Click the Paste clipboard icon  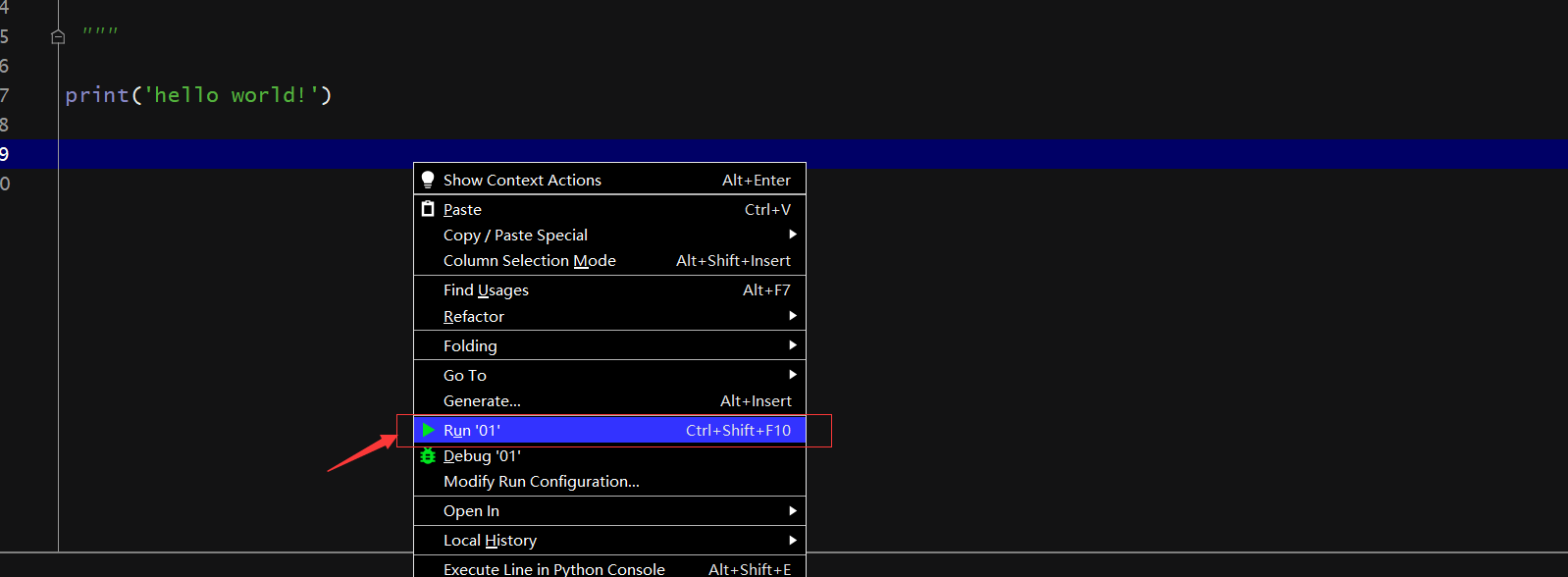click(428, 209)
